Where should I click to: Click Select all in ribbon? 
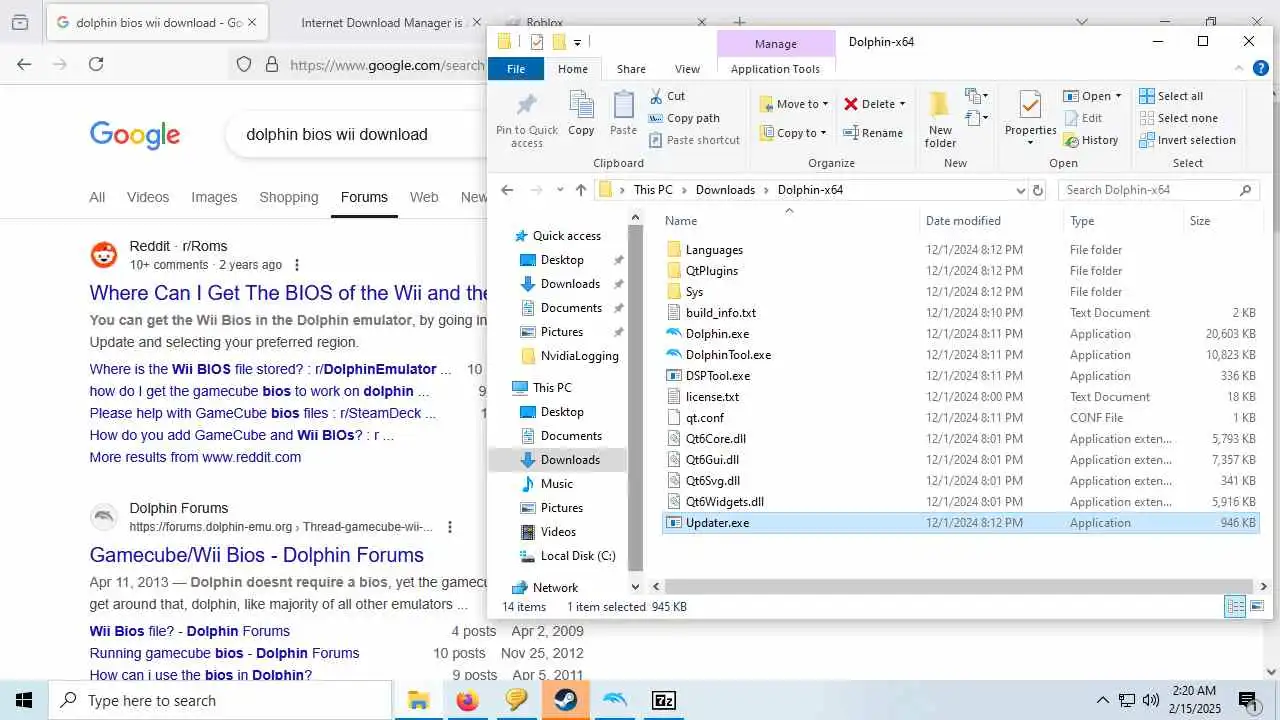(1172, 96)
